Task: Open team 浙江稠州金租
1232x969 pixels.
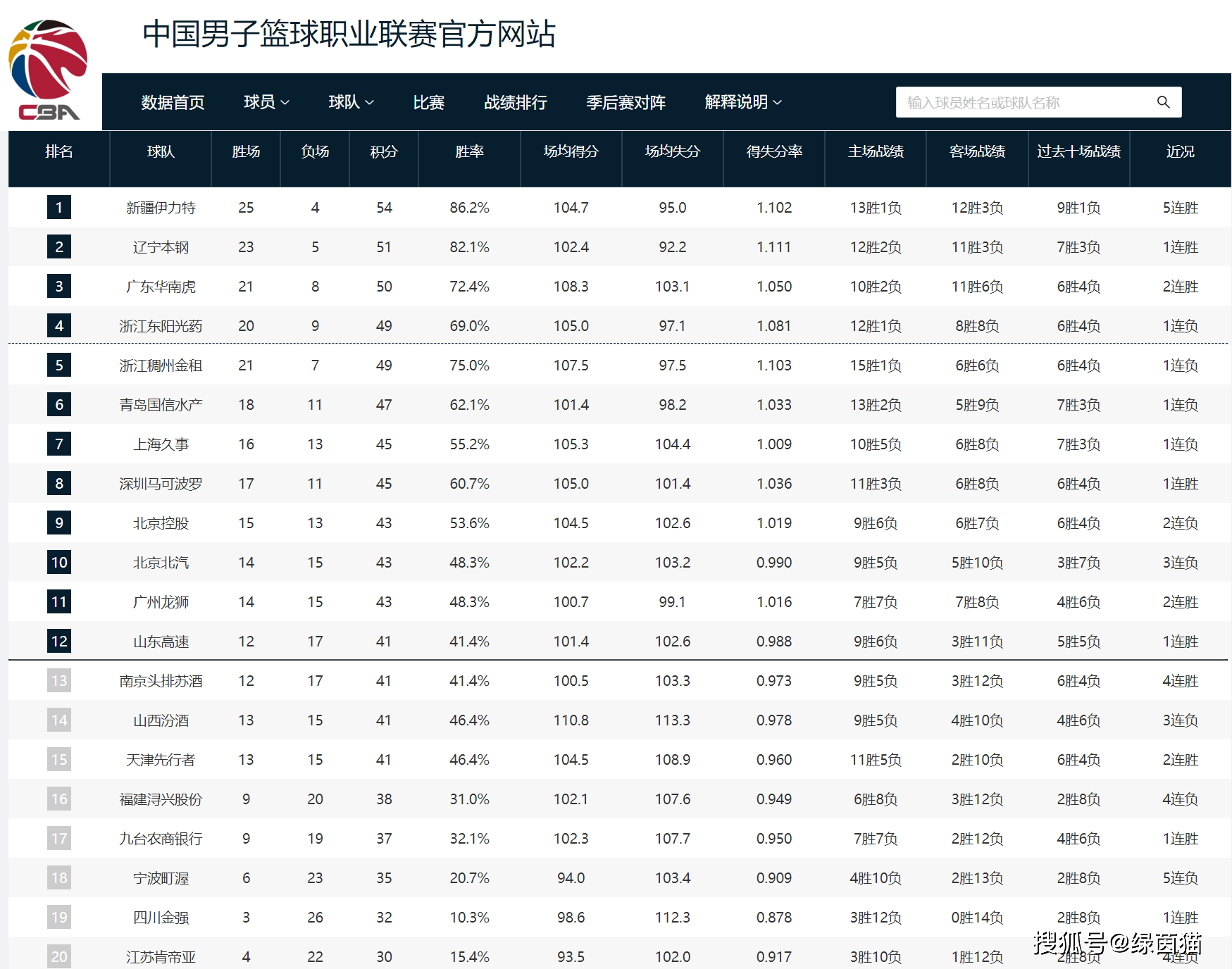Action: pyautogui.click(x=161, y=365)
